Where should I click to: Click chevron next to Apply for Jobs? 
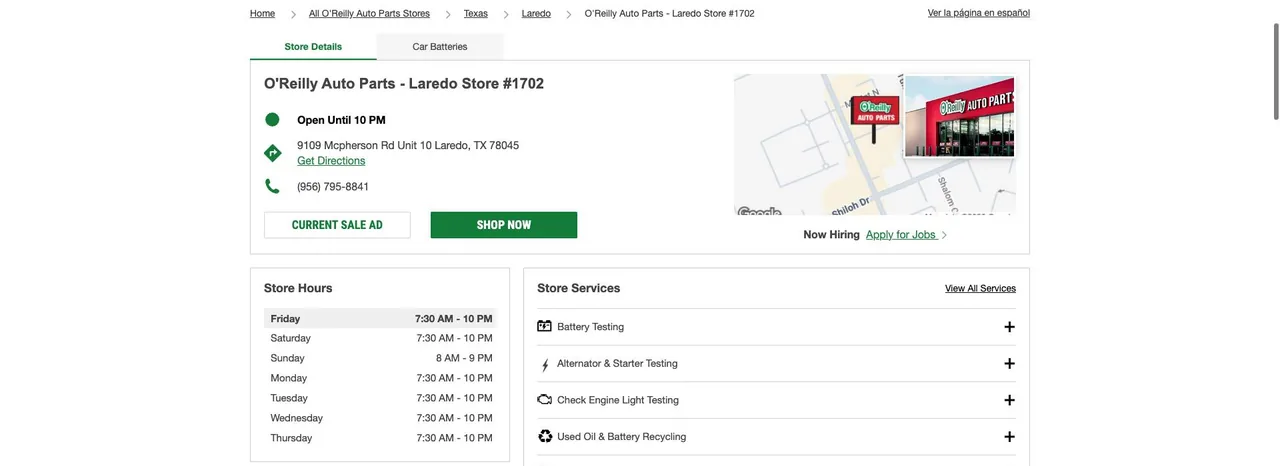click(x=944, y=235)
